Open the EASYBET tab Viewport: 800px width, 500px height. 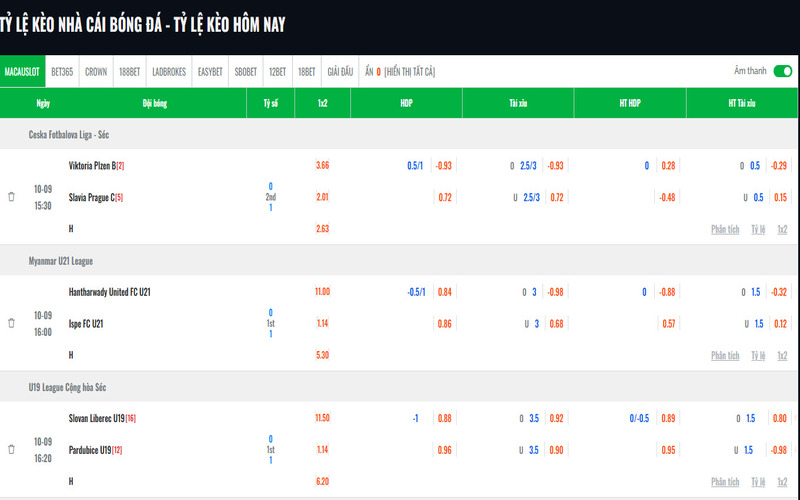coord(210,72)
